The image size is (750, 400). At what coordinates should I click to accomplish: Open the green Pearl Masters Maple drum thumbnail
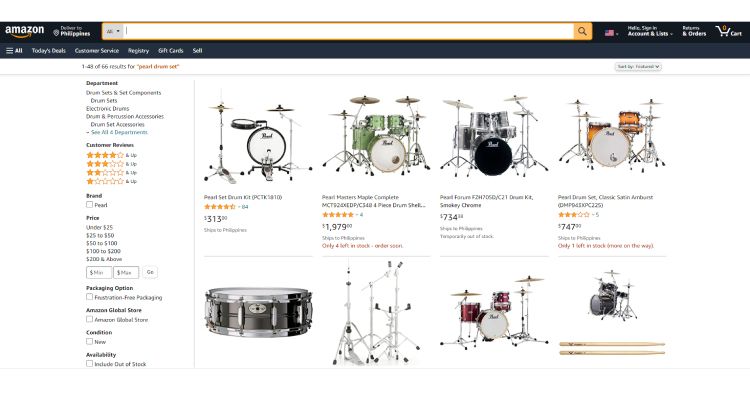point(376,135)
